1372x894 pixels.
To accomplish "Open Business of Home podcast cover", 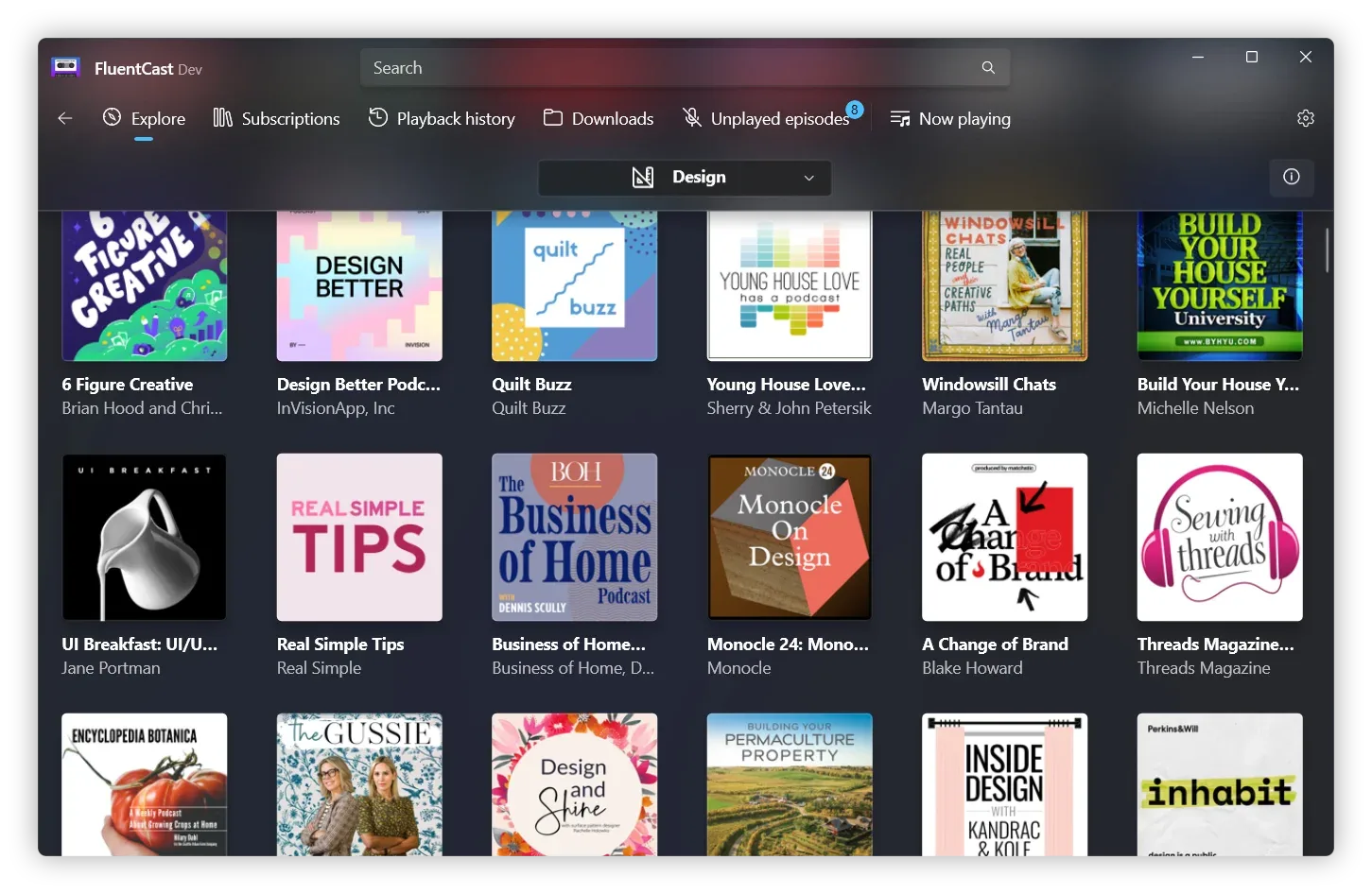I will pos(575,537).
